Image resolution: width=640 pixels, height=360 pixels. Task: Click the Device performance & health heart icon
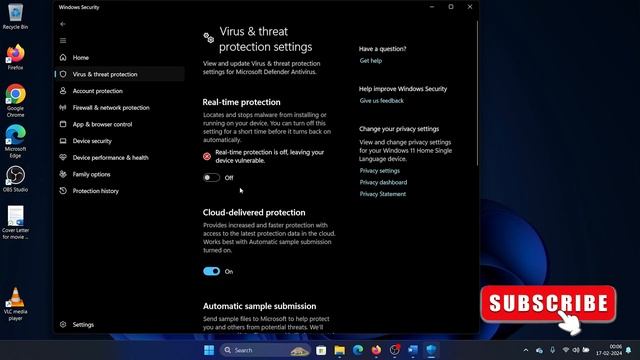tap(63, 158)
